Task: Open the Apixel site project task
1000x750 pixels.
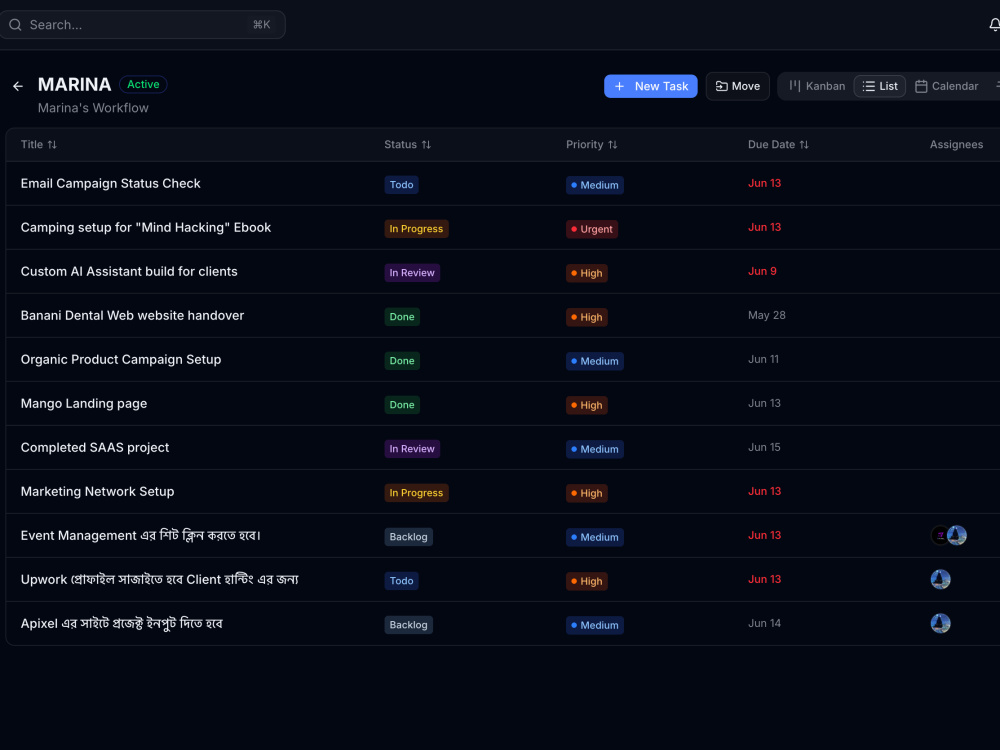Action: click(121, 624)
